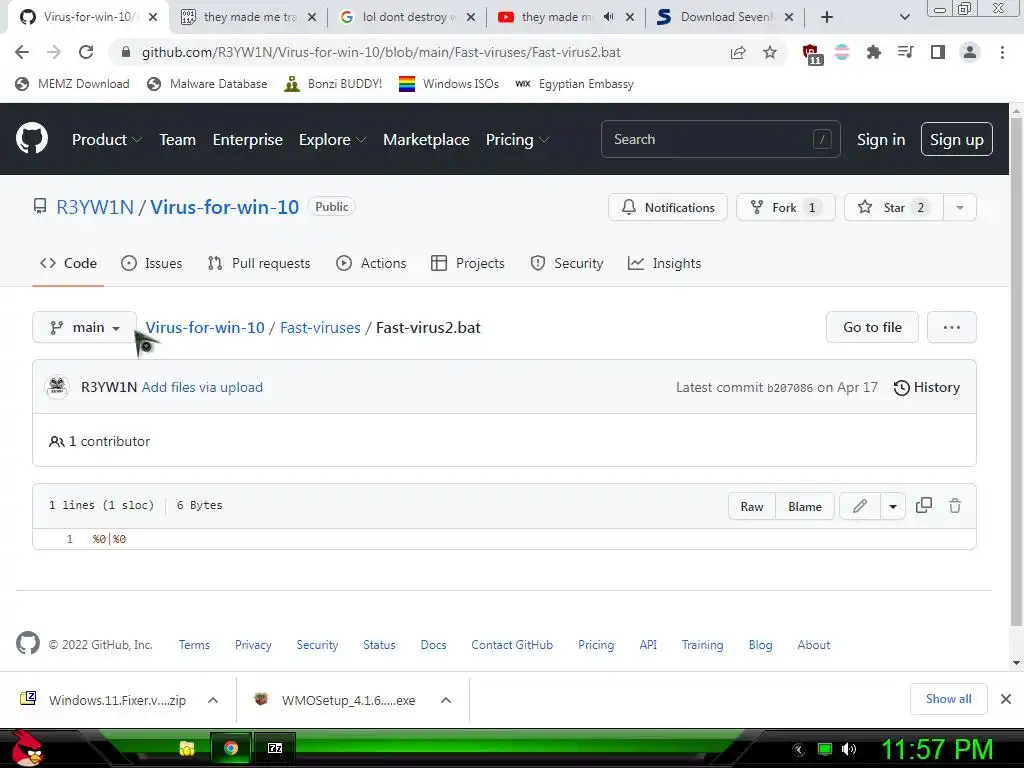Image resolution: width=1024 pixels, height=768 pixels.
Task: Close the downloads bar with X
Action: pos(1006,699)
